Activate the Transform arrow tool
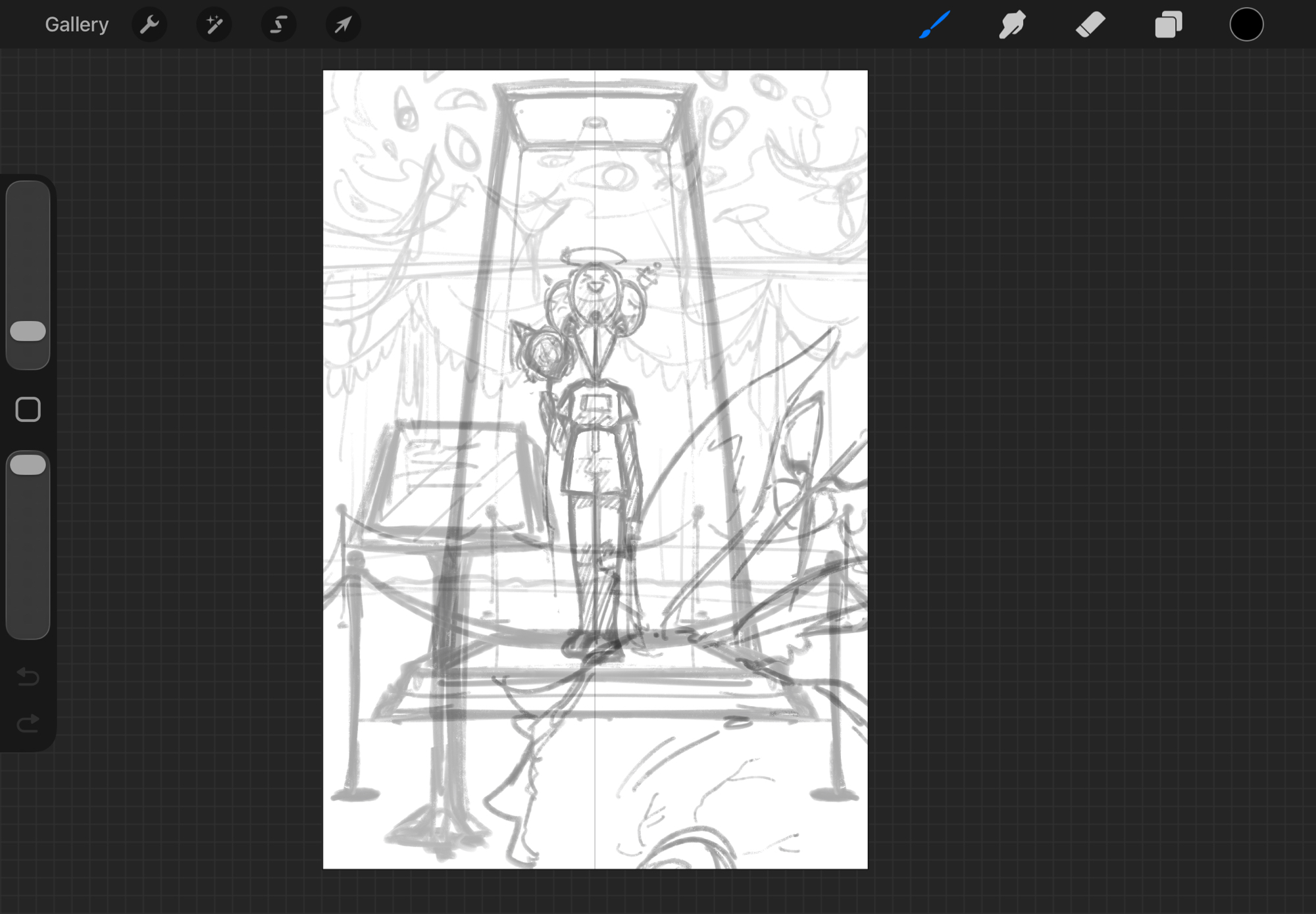Viewport: 1316px width, 914px height. pyautogui.click(x=343, y=25)
